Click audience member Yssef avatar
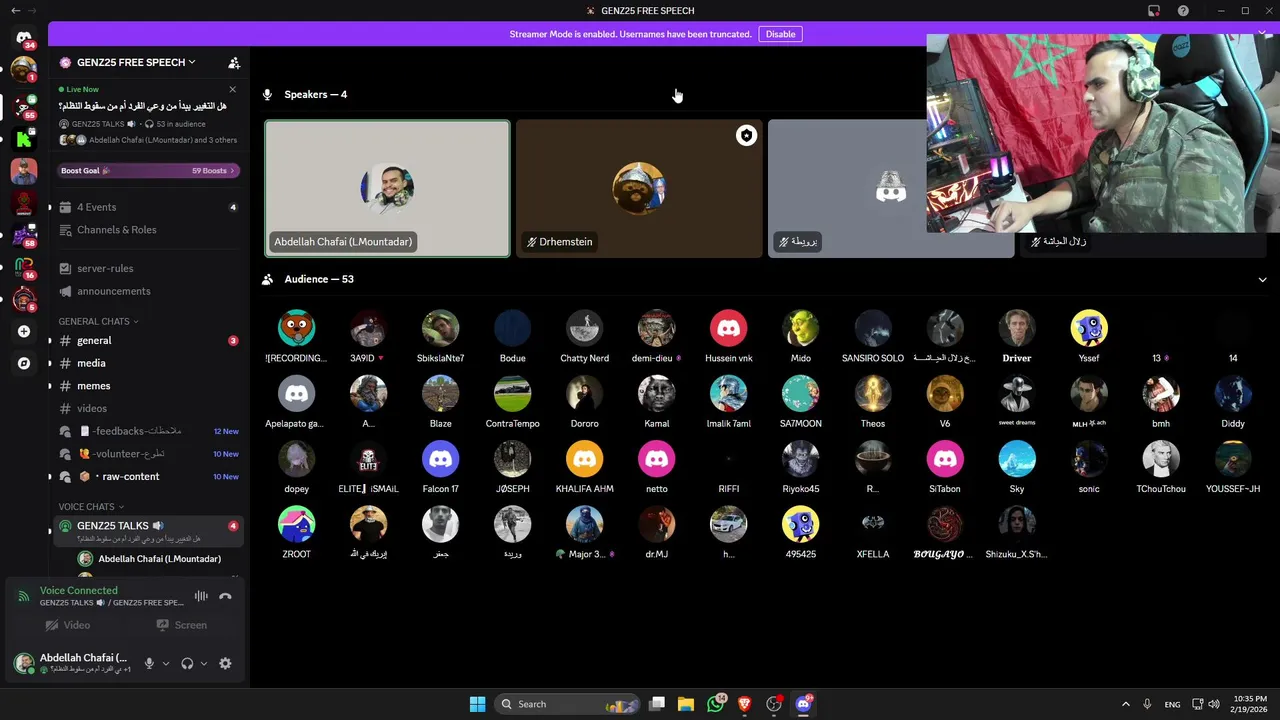Screen dimensions: 1280x720 (x=1089, y=328)
